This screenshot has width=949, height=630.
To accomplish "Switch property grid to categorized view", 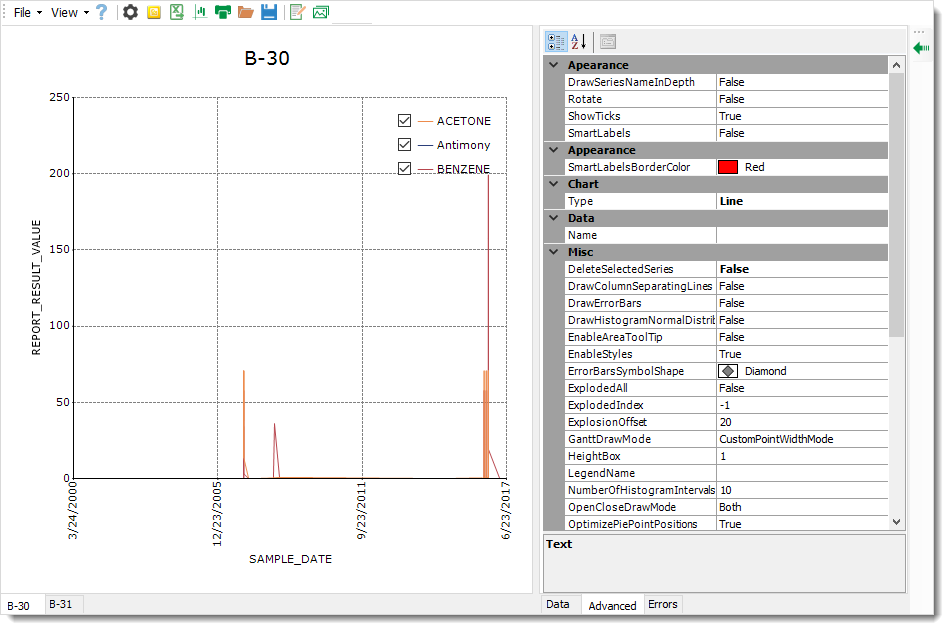I will pyautogui.click(x=556, y=41).
